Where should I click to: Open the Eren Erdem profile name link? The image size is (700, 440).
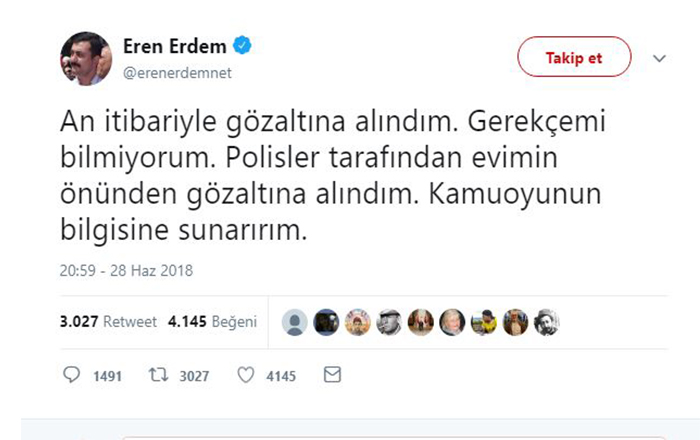point(175,45)
